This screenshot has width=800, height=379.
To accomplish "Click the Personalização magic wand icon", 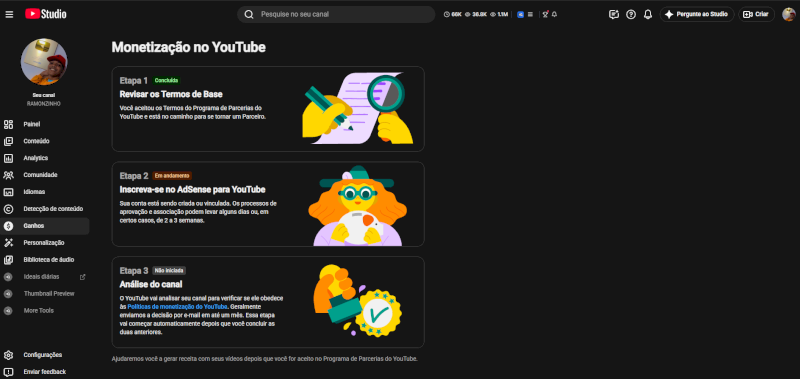I will [x=8, y=243].
